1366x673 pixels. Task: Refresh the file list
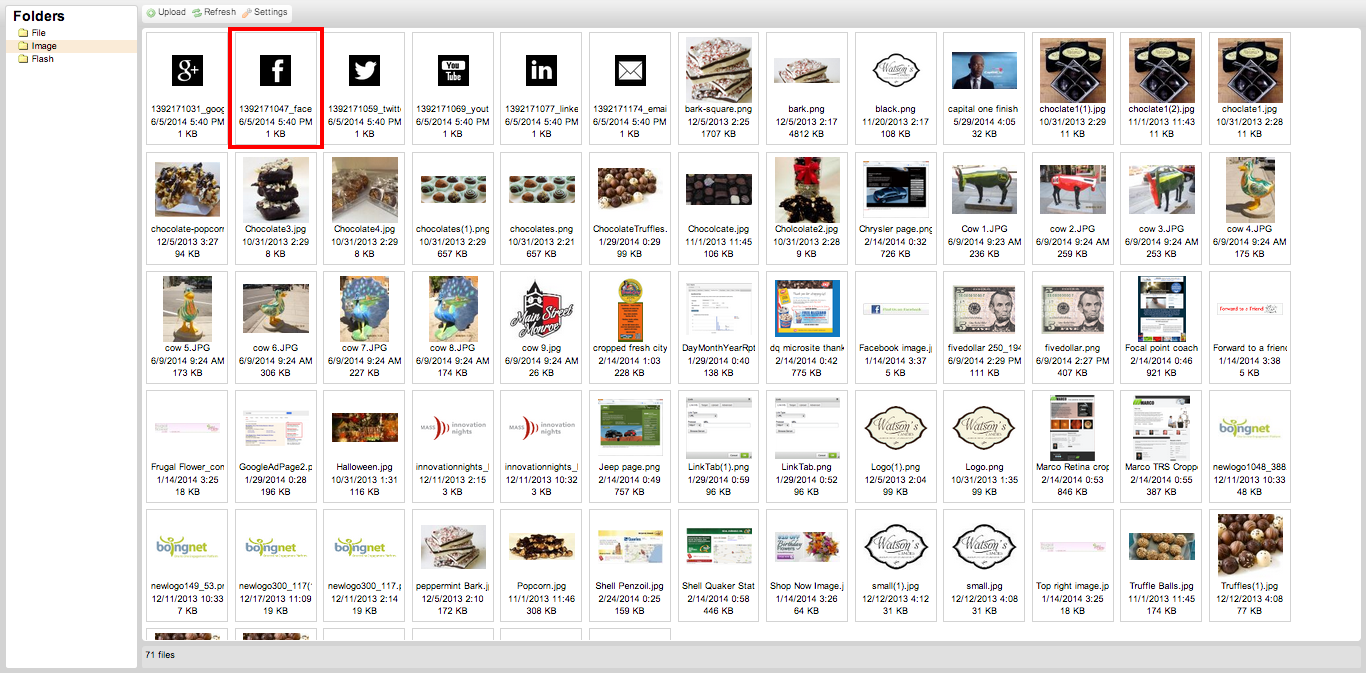coord(214,13)
